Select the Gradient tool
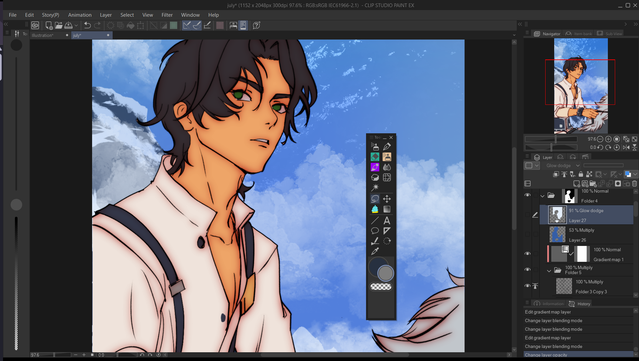Viewport: 639px width, 361px height. 386,209
